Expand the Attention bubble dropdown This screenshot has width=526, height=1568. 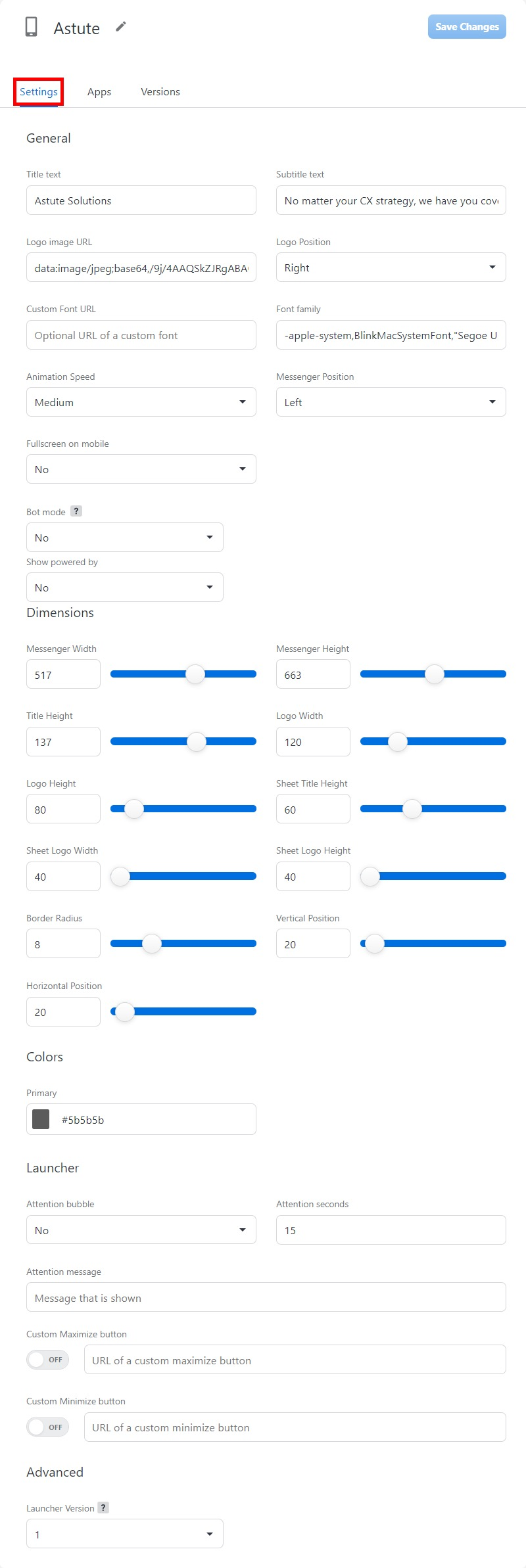[141, 1230]
